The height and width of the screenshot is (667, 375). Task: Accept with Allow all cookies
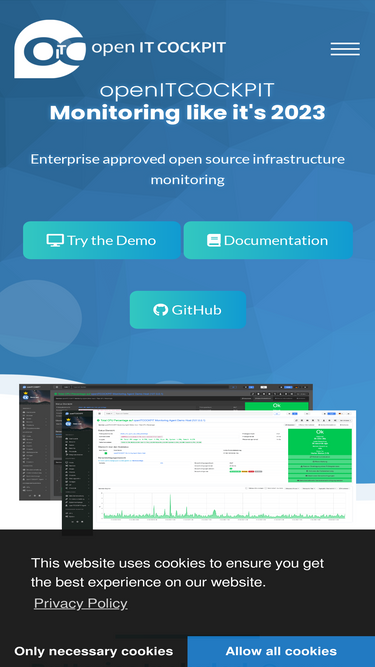pos(281,651)
